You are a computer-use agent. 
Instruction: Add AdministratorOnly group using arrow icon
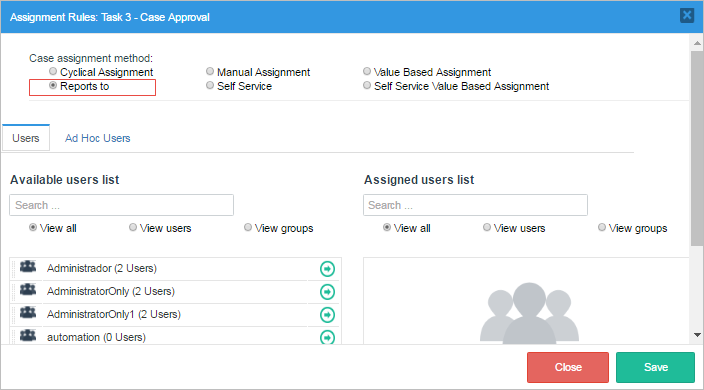[x=327, y=292]
